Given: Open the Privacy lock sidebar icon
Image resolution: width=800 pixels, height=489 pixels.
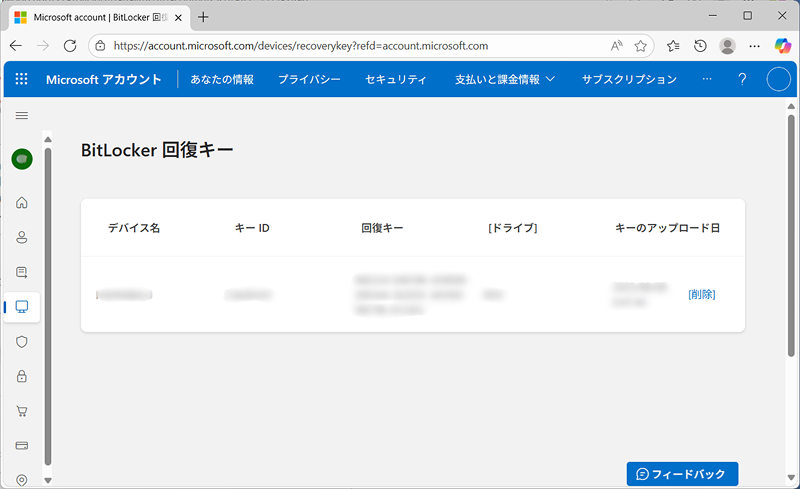Looking at the screenshot, I should point(22,377).
